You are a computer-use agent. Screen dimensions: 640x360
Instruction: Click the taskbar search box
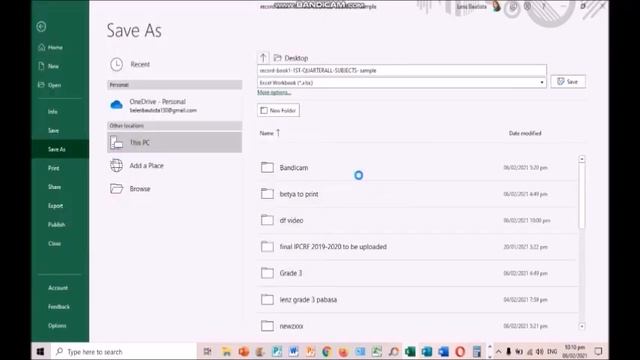[x=124, y=351]
